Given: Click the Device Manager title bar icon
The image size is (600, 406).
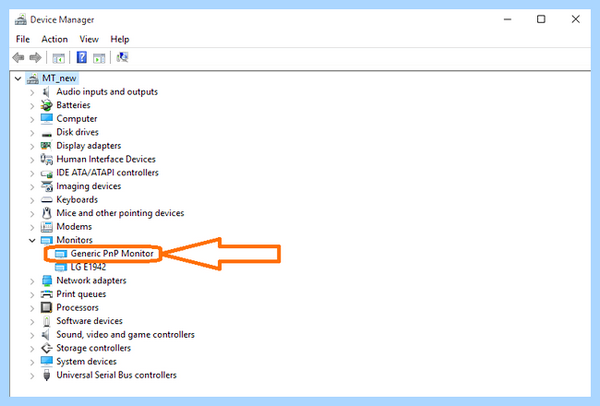Looking at the screenshot, I should (21, 20).
